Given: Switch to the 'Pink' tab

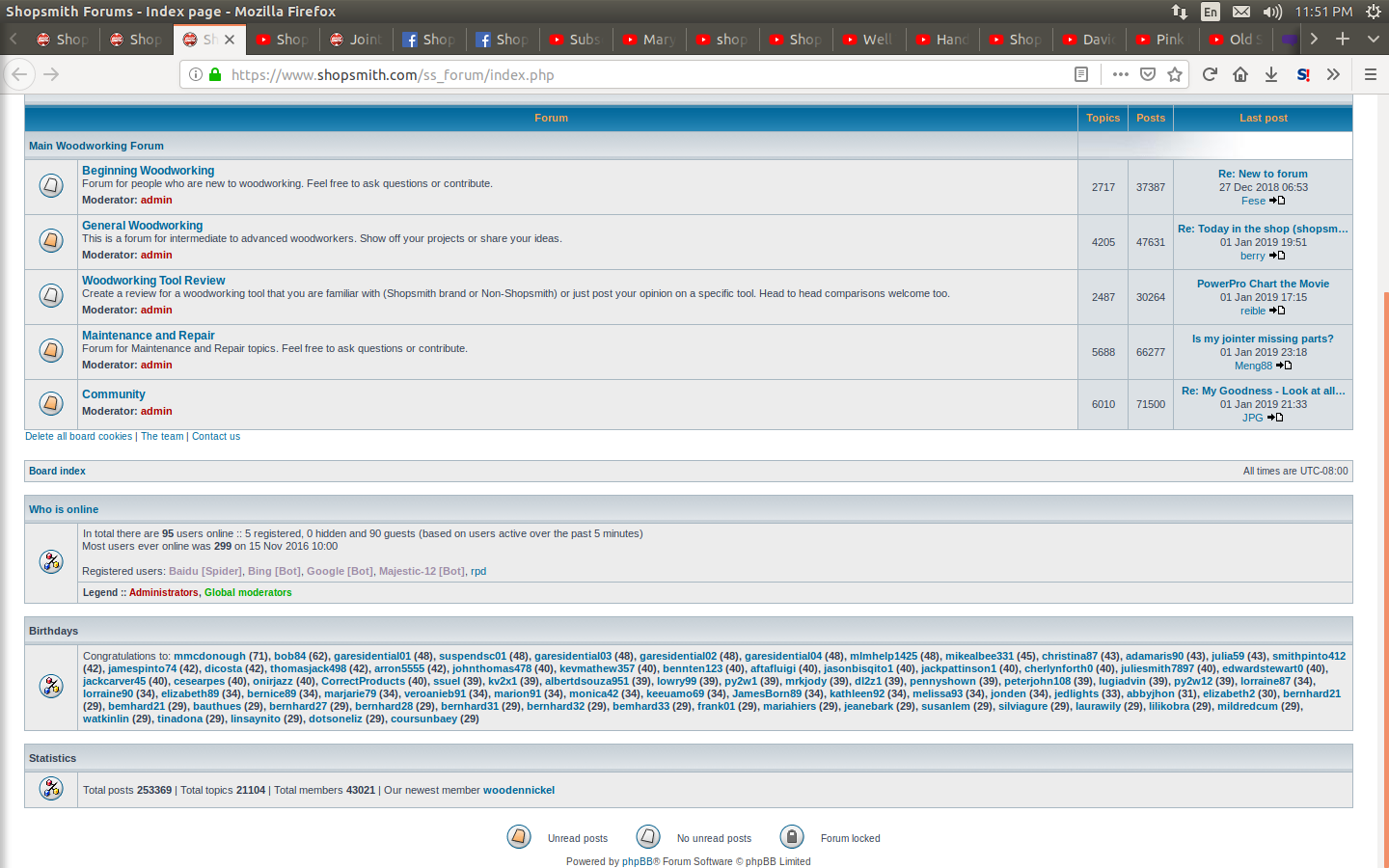Looking at the screenshot, I should click(1163, 40).
